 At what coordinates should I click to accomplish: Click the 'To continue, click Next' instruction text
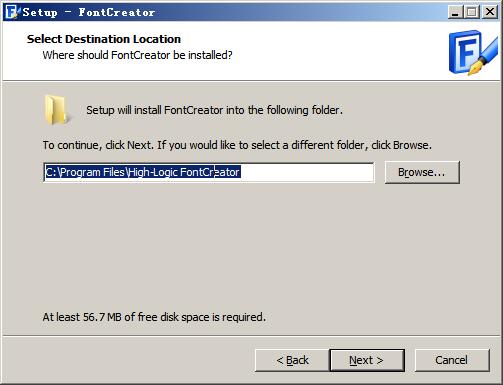(x=237, y=145)
